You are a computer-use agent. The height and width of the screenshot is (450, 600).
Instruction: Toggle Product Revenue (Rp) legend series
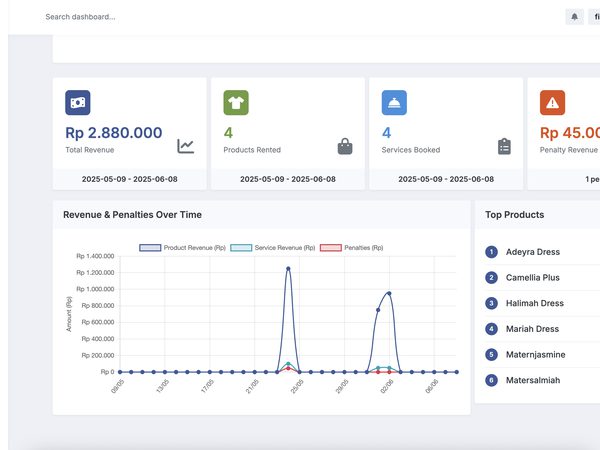(x=183, y=248)
